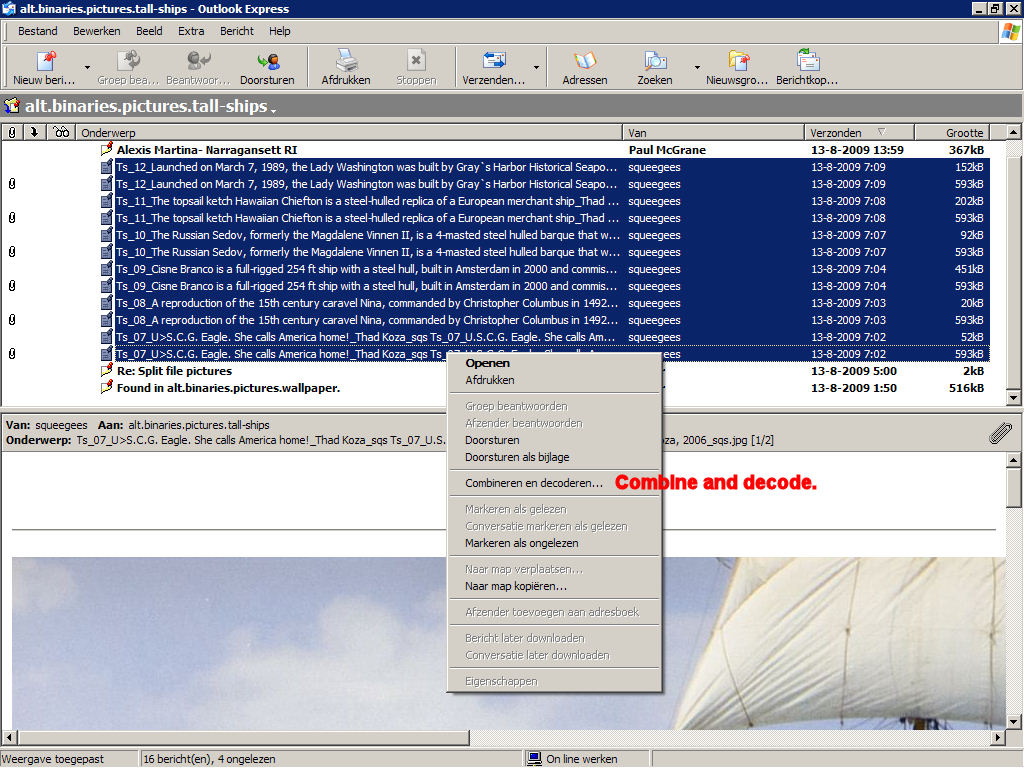The width and height of the screenshot is (1024, 768).
Task: Click Paul McGrane sender name
Action: pyautogui.click(x=667, y=150)
